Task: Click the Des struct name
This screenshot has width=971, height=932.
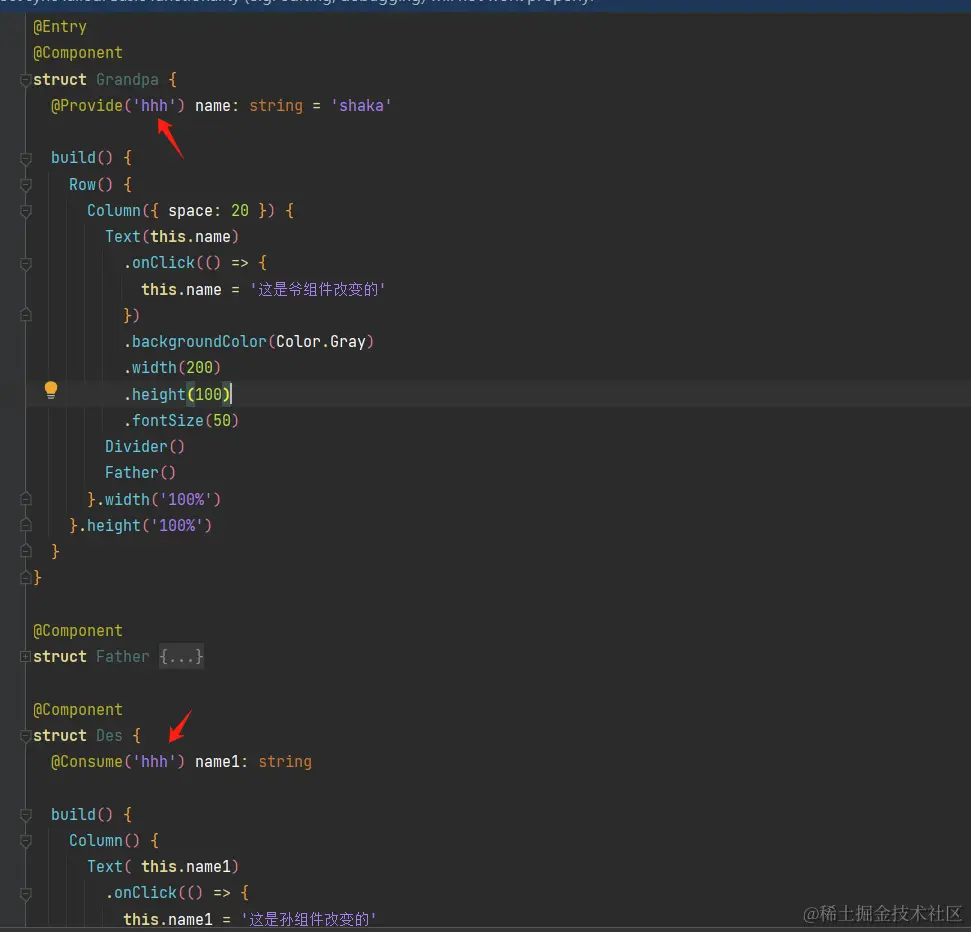Action: pyautogui.click(x=109, y=735)
